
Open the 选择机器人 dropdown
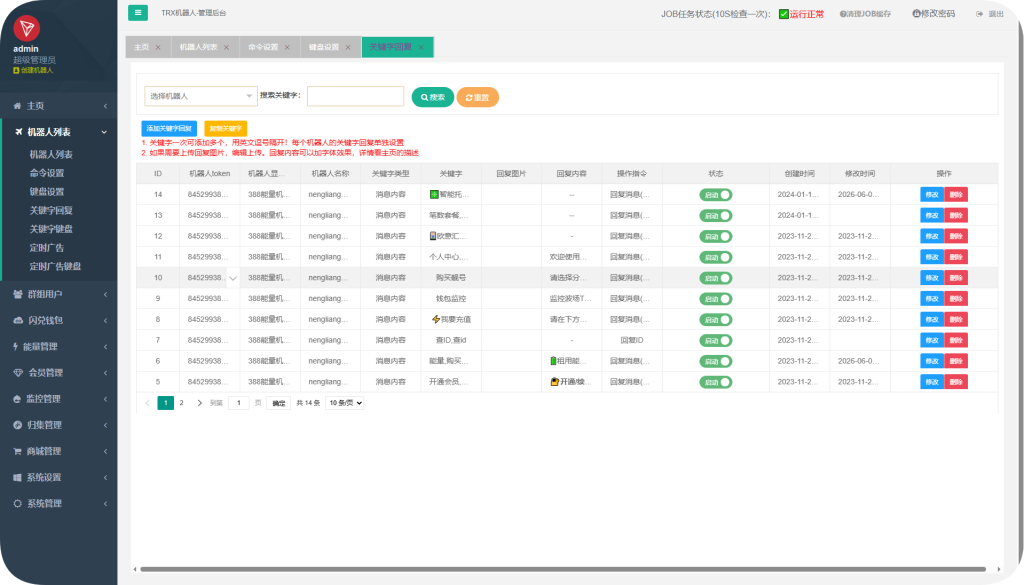[x=200, y=96]
